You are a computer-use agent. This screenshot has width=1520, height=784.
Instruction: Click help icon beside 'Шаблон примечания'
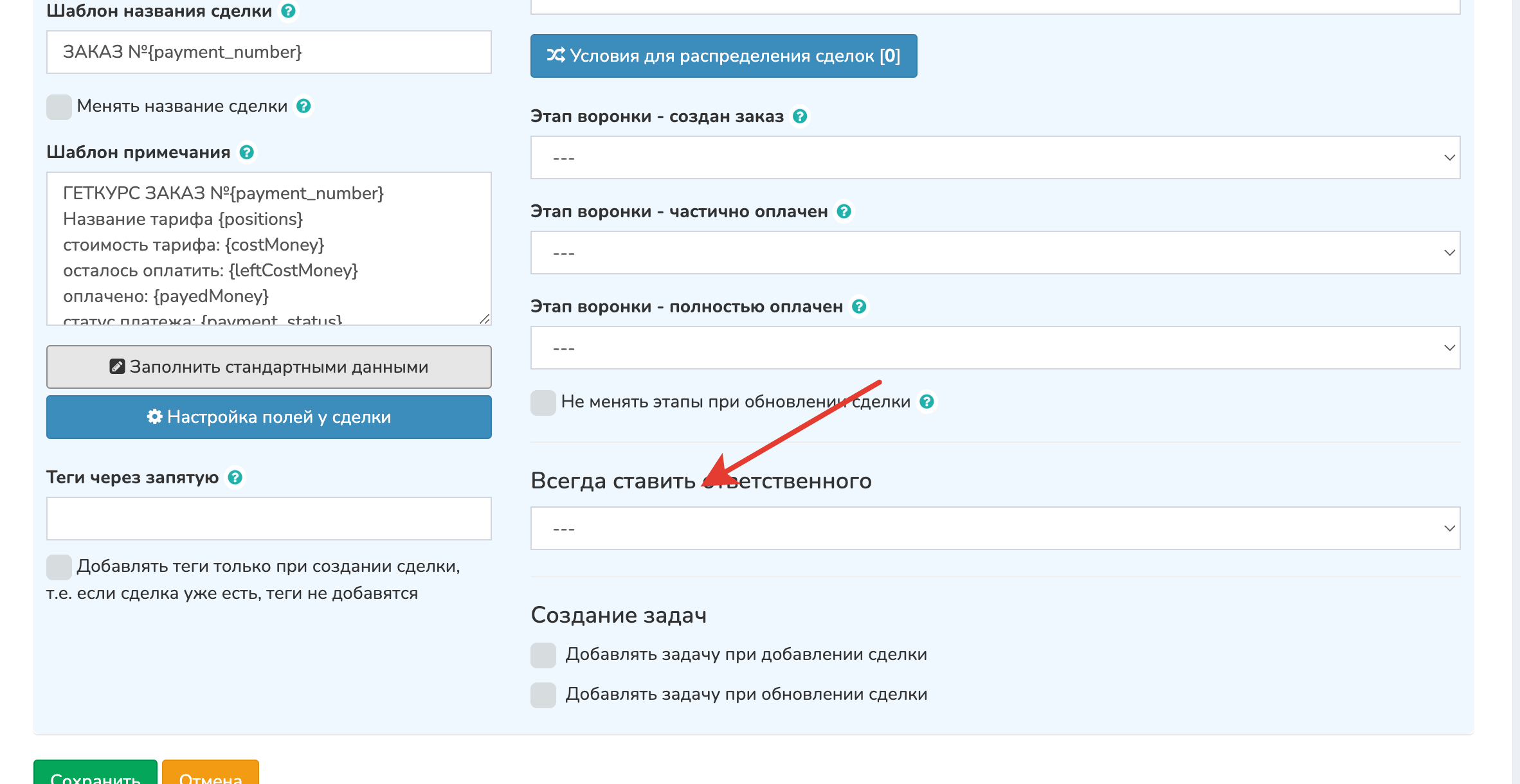(x=246, y=152)
